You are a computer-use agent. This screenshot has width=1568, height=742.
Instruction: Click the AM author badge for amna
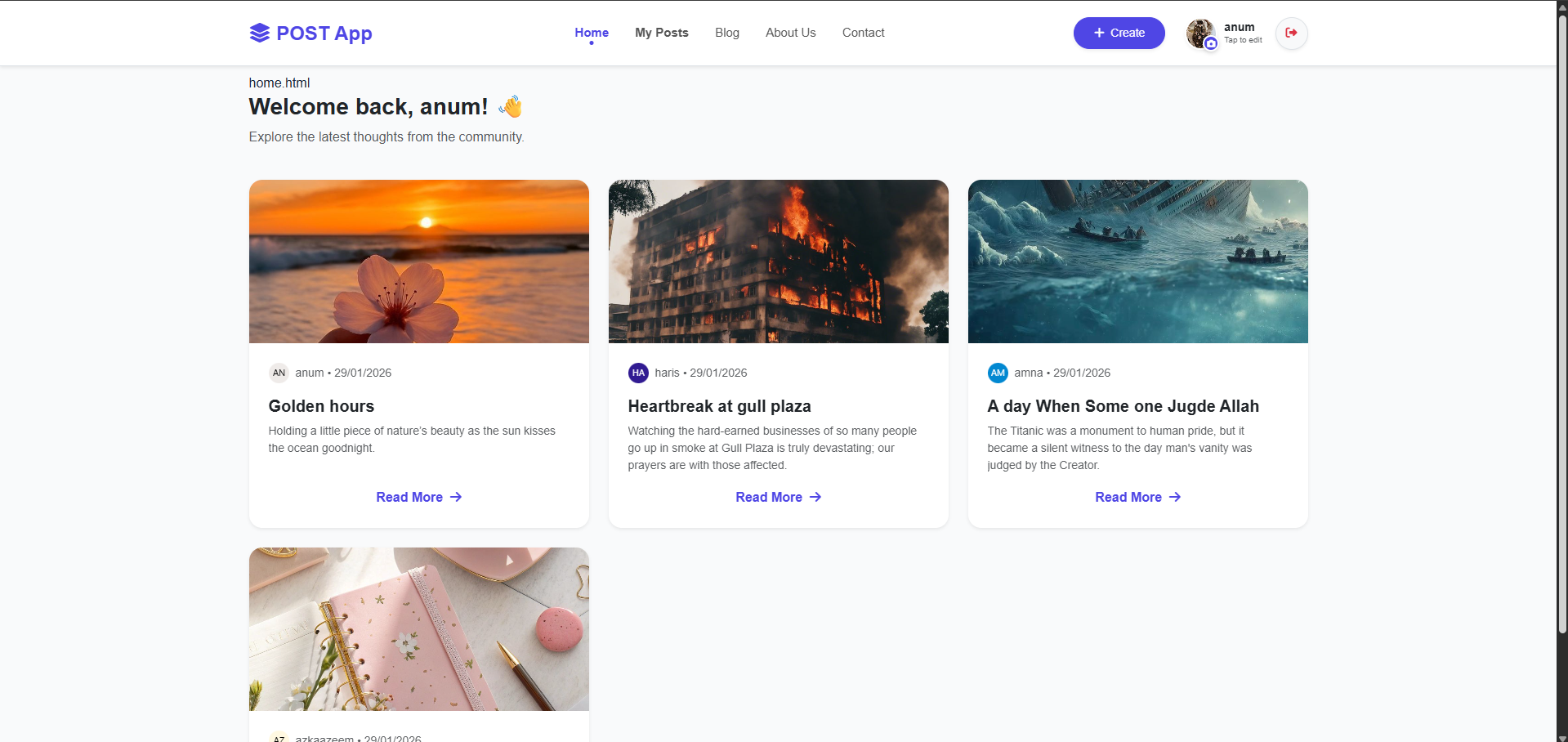(998, 373)
